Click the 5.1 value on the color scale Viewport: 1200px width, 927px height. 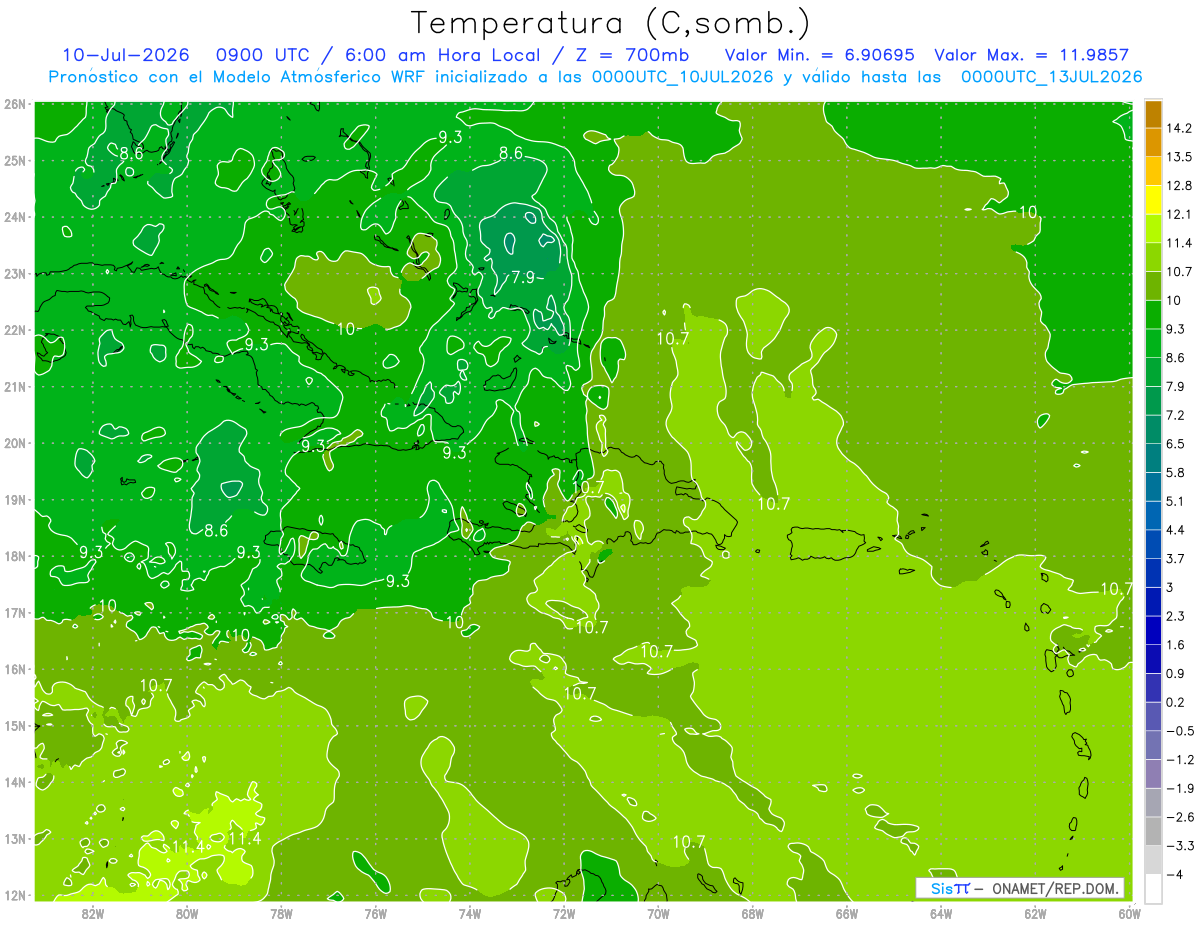1177,501
